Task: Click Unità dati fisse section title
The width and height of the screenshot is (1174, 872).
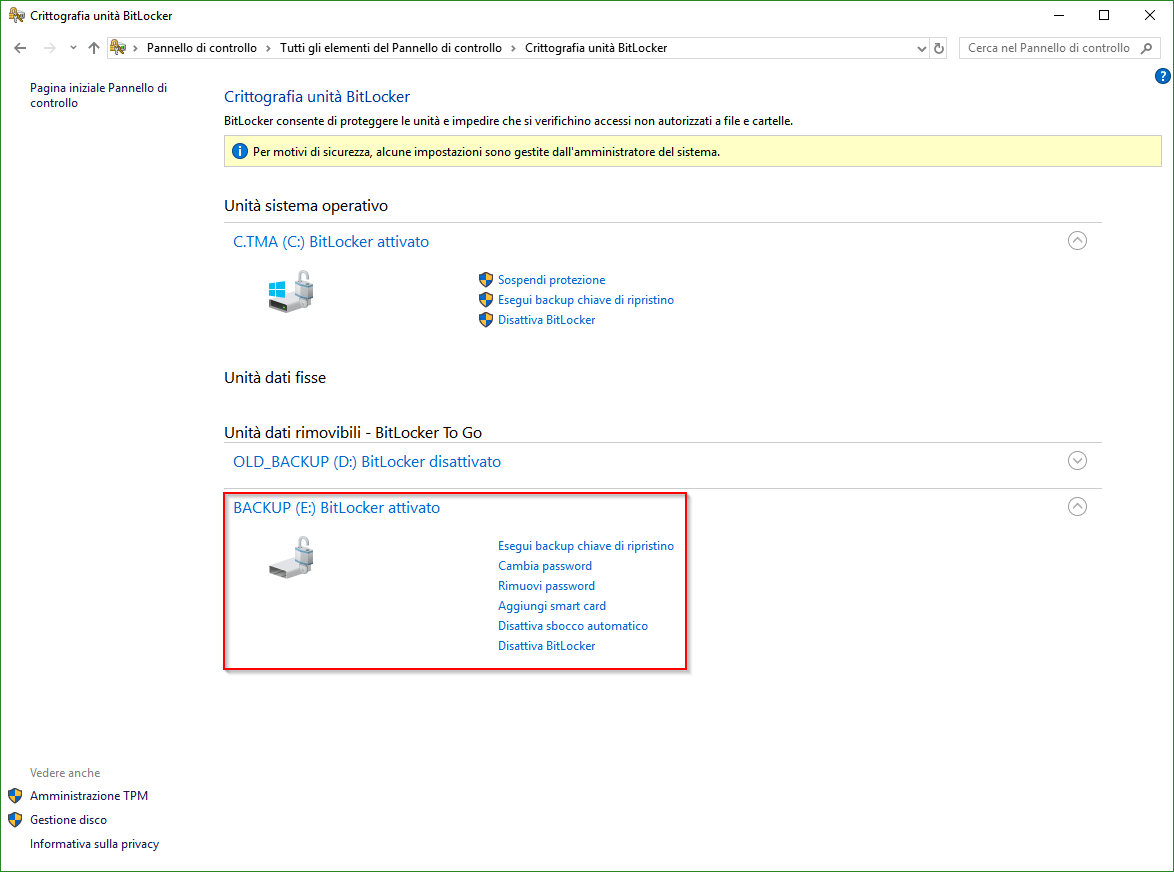Action: pos(275,377)
